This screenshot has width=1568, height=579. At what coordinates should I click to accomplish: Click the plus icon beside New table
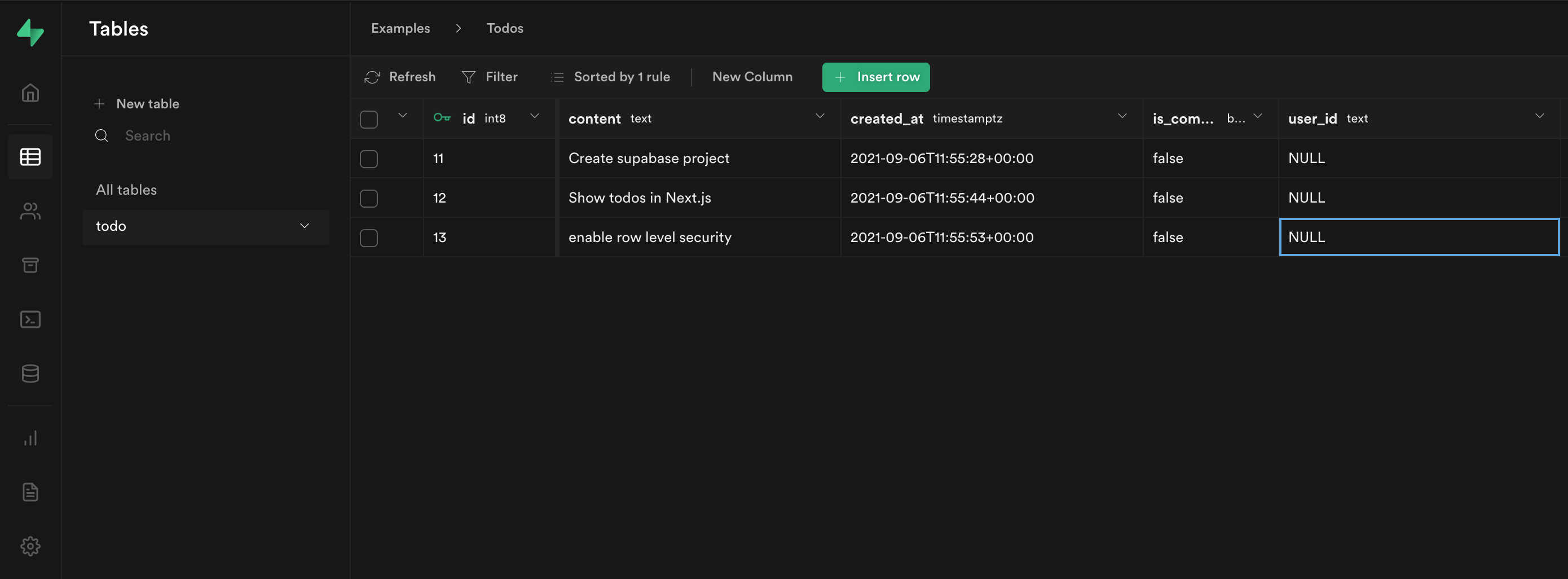[x=99, y=104]
